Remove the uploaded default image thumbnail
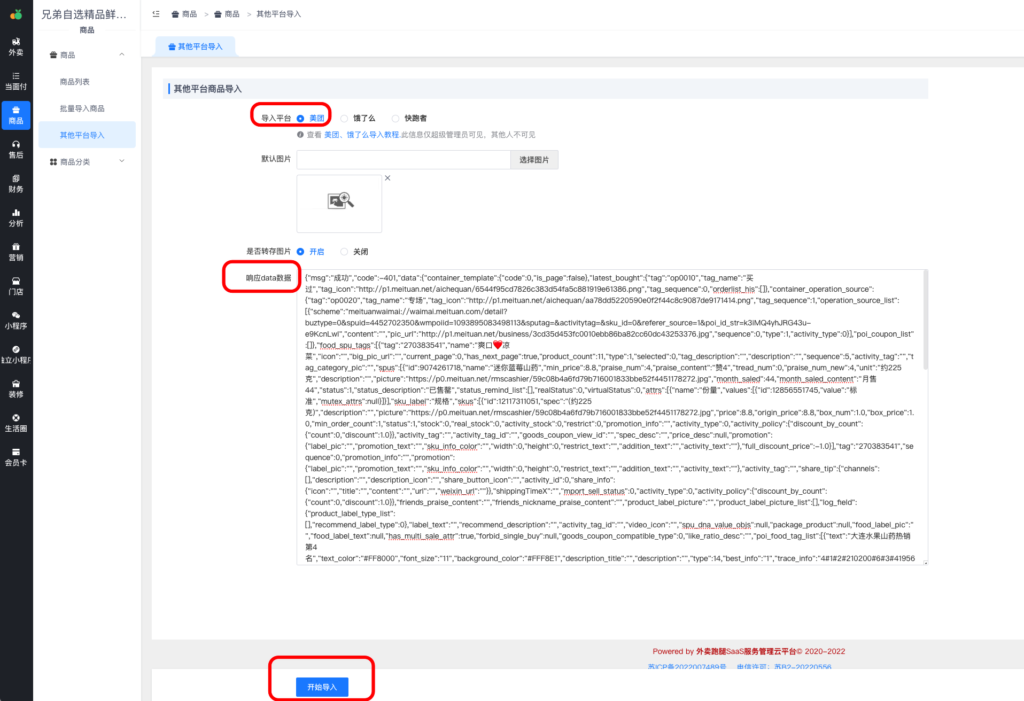The image size is (1024, 701). pos(386,177)
